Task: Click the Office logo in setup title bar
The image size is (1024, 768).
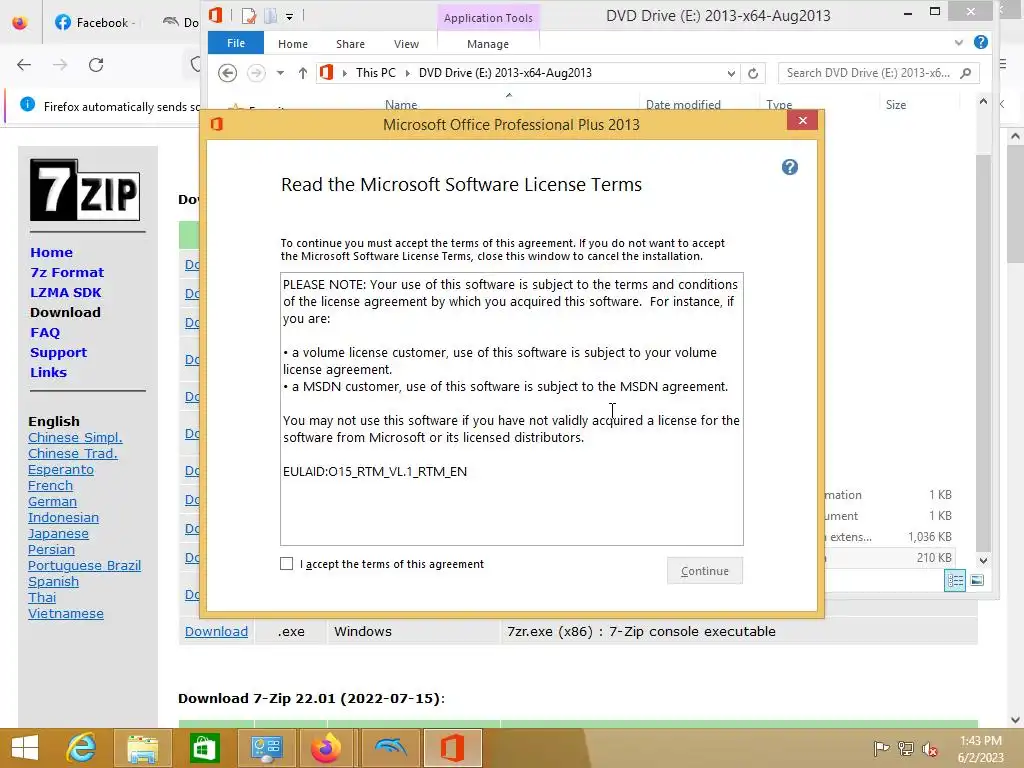Action: click(217, 124)
